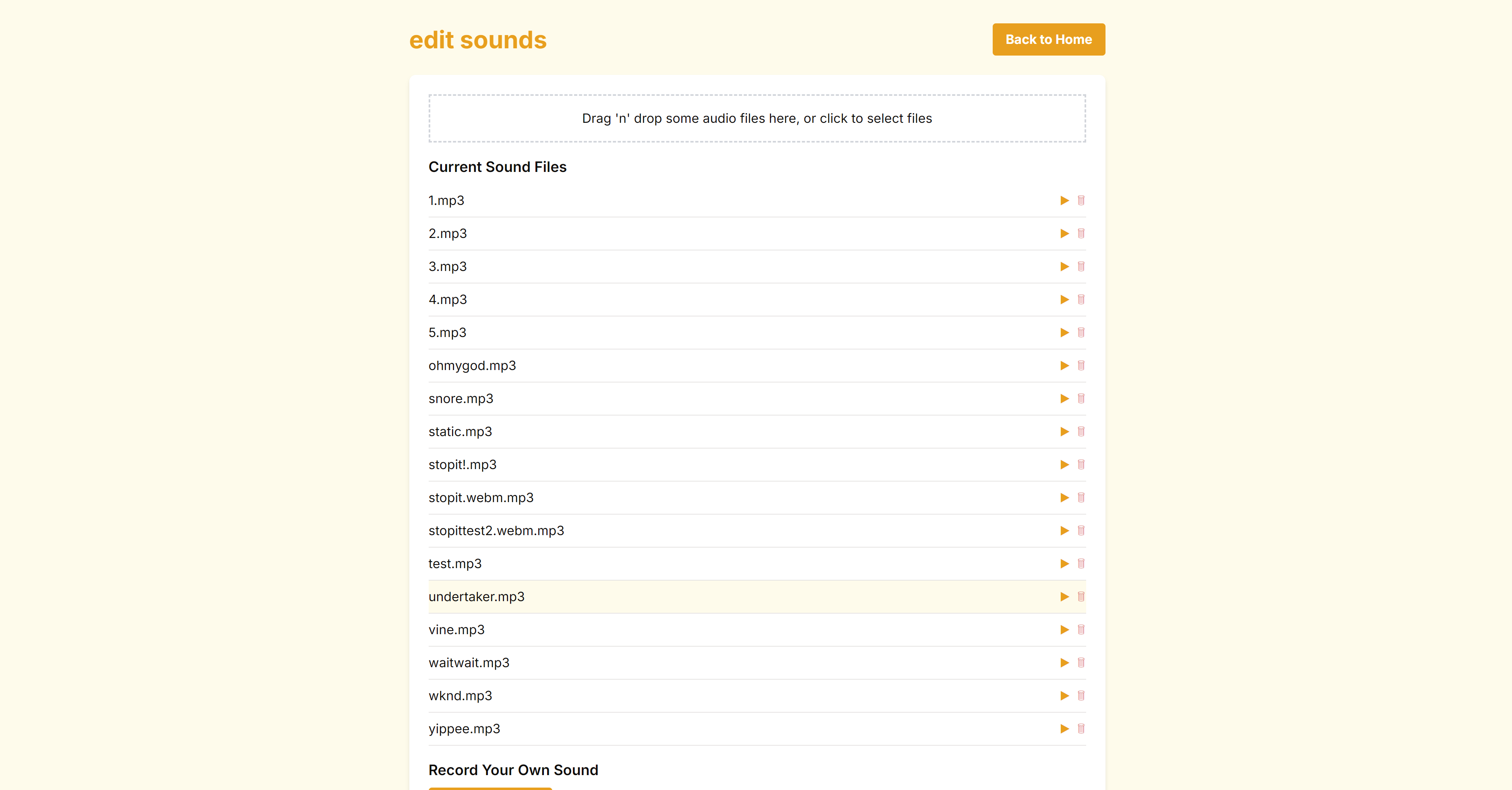Play the waitwait.mp3 sound
Viewport: 1512px width, 790px height.
(x=1064, y=663)
